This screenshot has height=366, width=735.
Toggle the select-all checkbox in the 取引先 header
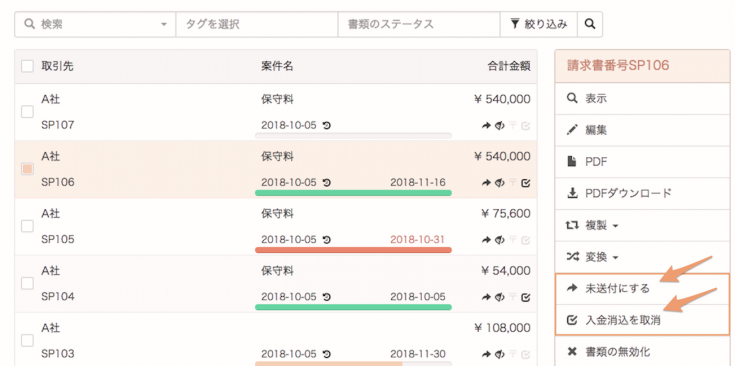click(x=27, y=66)
